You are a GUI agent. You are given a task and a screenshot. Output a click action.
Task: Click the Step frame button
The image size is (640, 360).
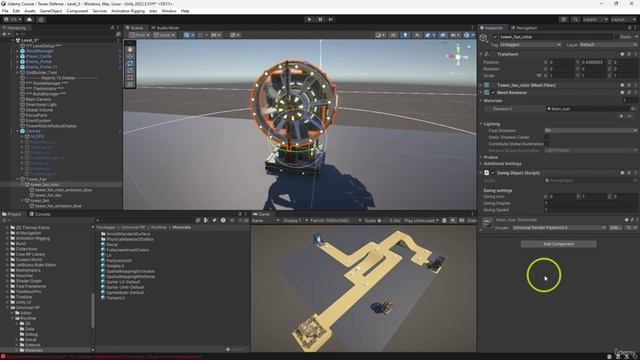coord(331,19)
